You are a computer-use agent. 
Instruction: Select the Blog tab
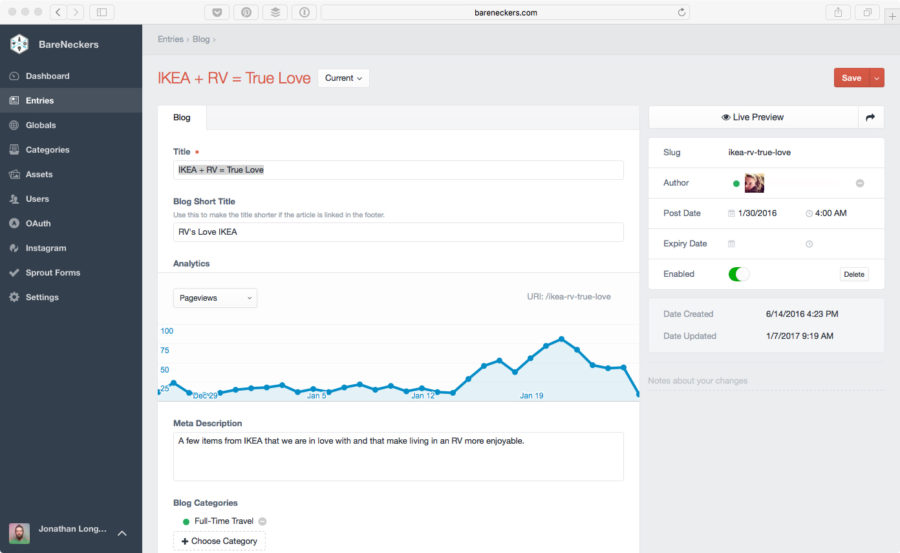(182, 117)
